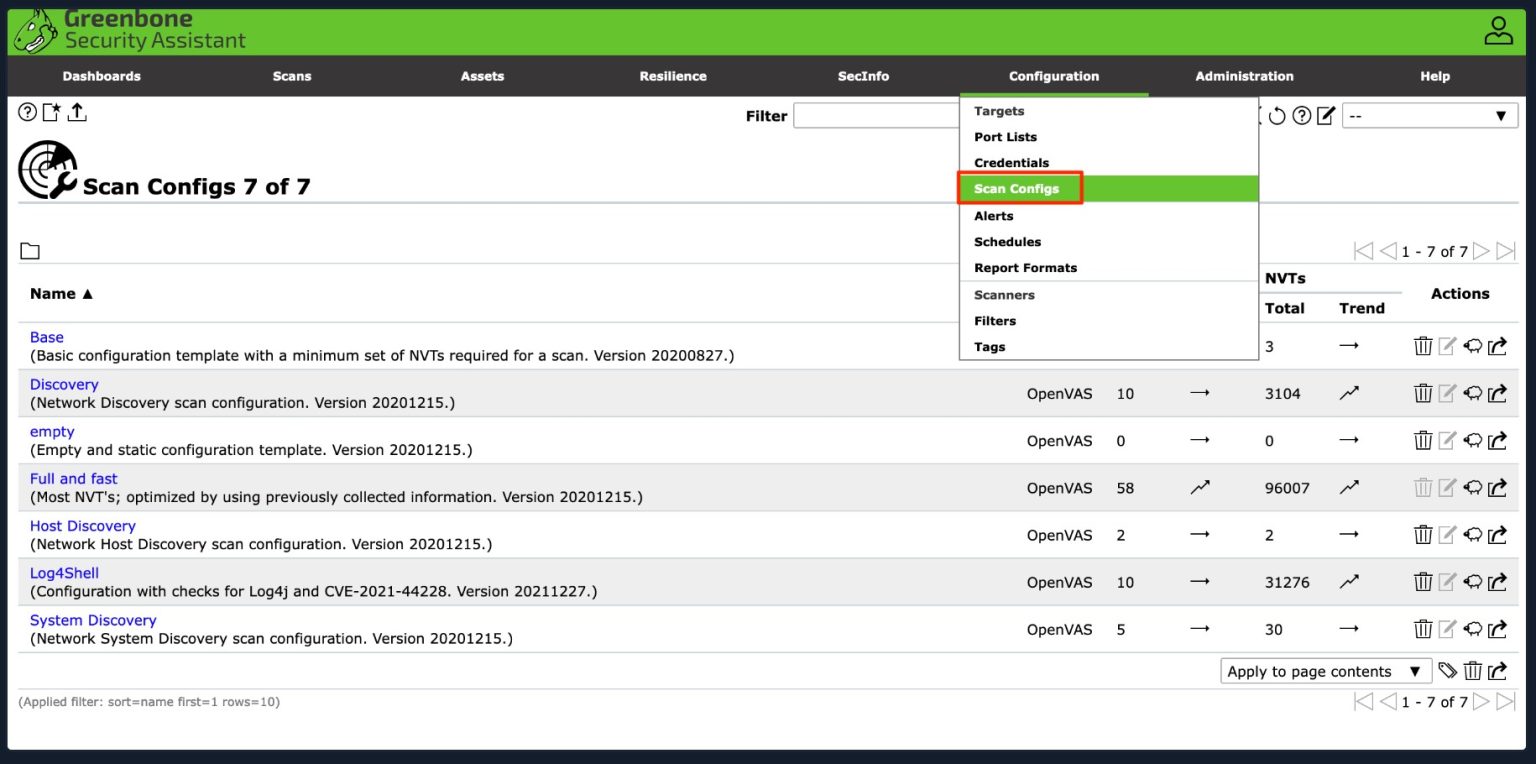The width and height of the screenshot is (1536, 764).
Task: Open the System Discovery config link
Action: (x=93, y=620)
